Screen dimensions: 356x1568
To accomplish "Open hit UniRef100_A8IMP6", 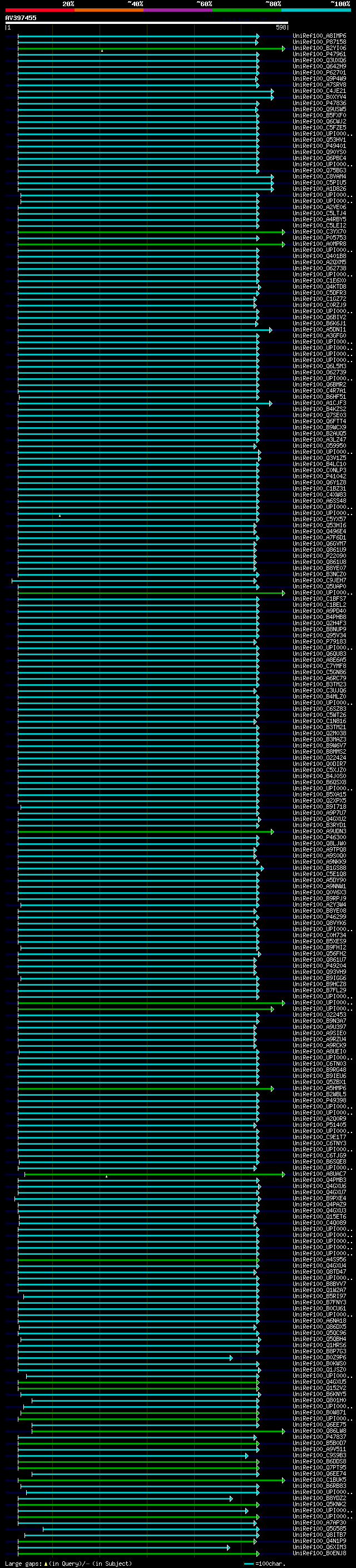I will 319,36.
